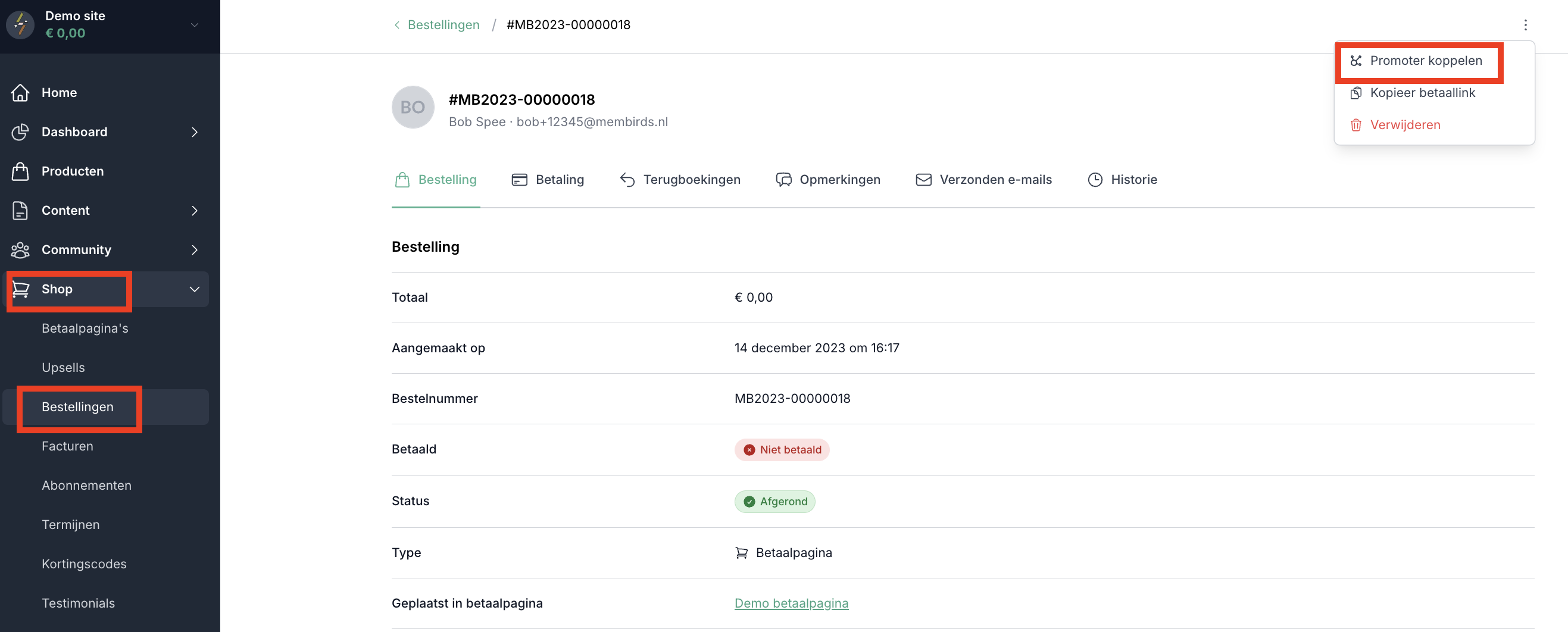Open the Historie tab
Image resolution: width=1568 pixels, height=632 pixels.
click(1122, 180)
